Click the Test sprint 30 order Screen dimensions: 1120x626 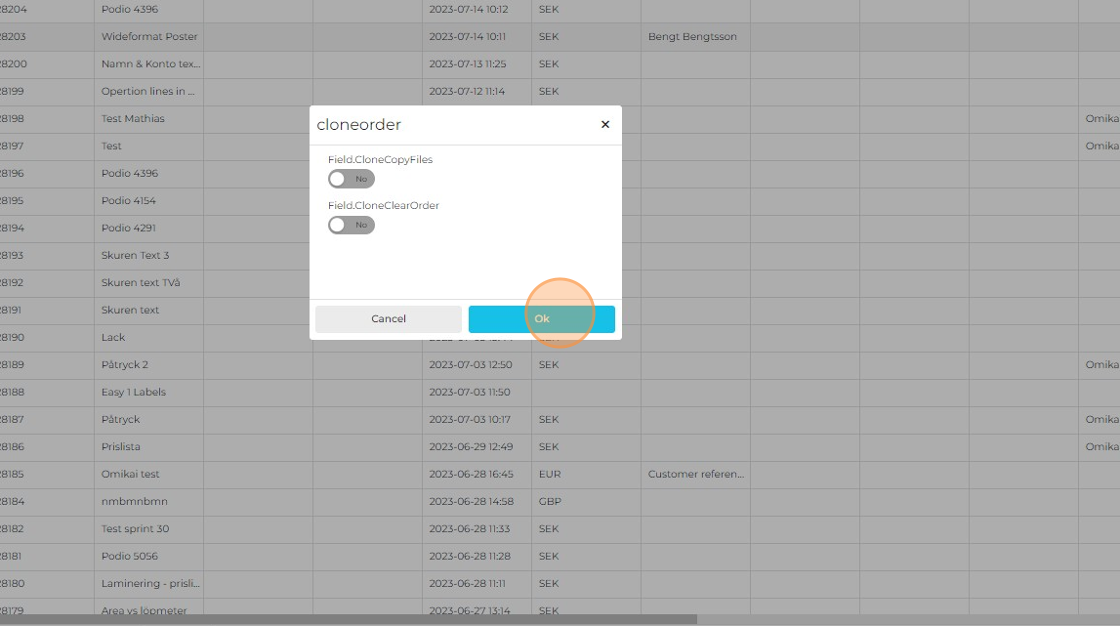coord(135,529)
